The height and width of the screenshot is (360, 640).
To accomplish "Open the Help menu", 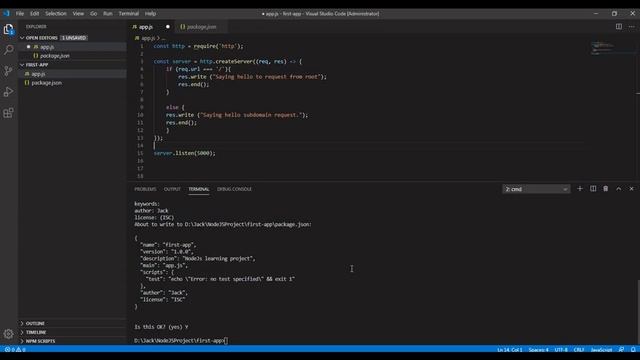I will point(151,13).
